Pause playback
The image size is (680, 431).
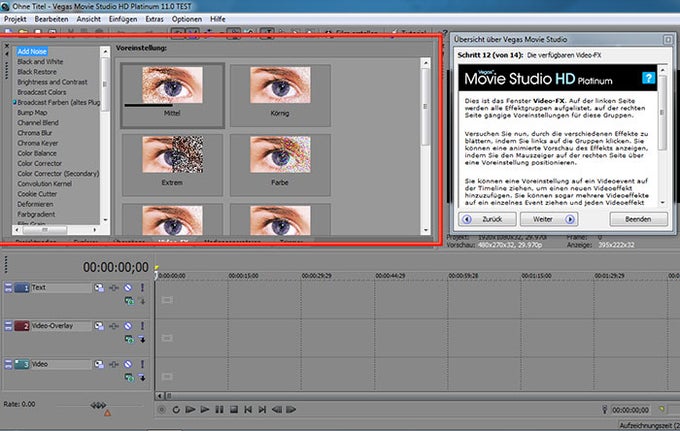click(x=219, y=409)
